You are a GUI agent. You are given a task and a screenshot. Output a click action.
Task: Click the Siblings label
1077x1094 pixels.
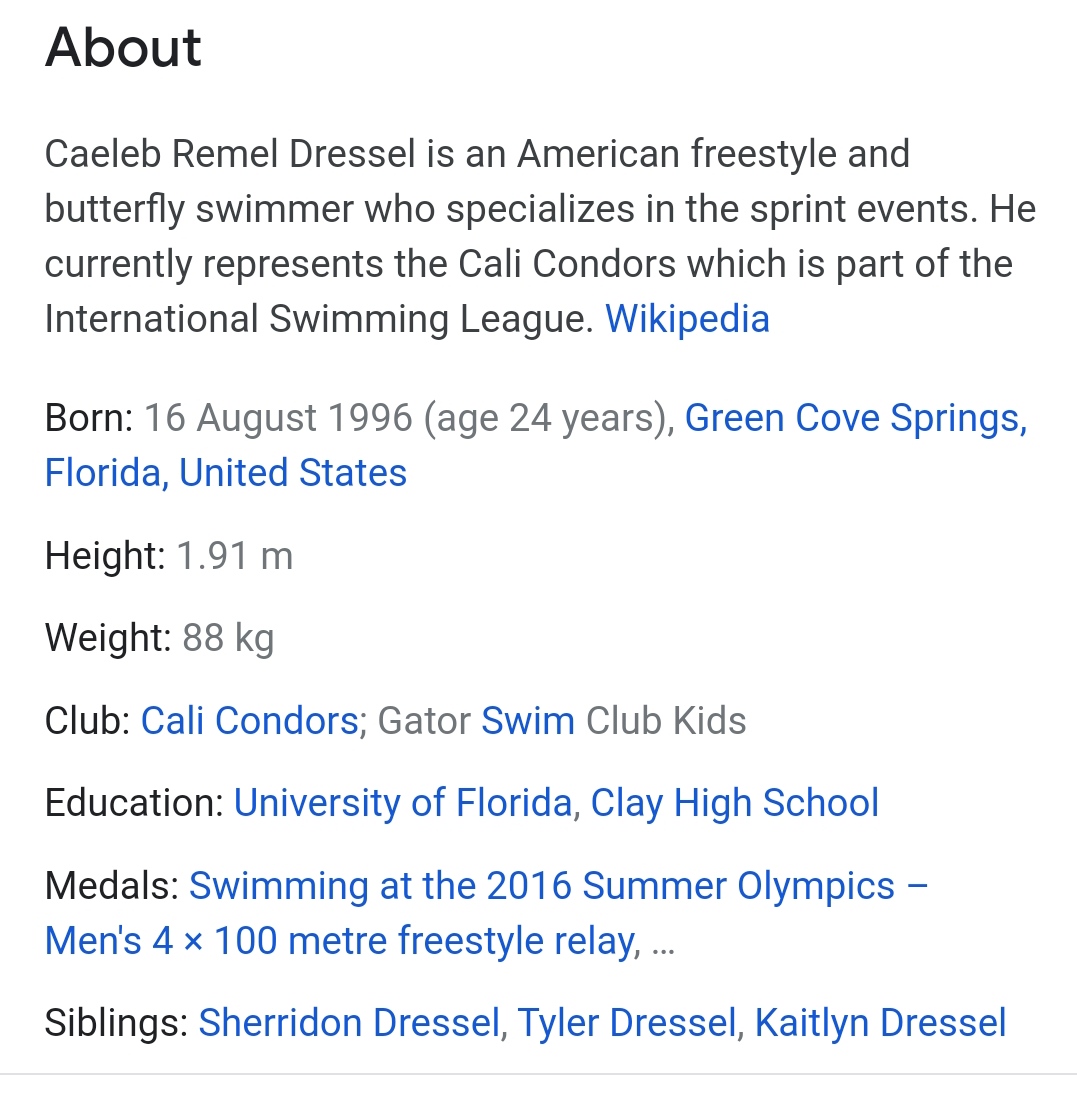click(x=116, y=1023)
